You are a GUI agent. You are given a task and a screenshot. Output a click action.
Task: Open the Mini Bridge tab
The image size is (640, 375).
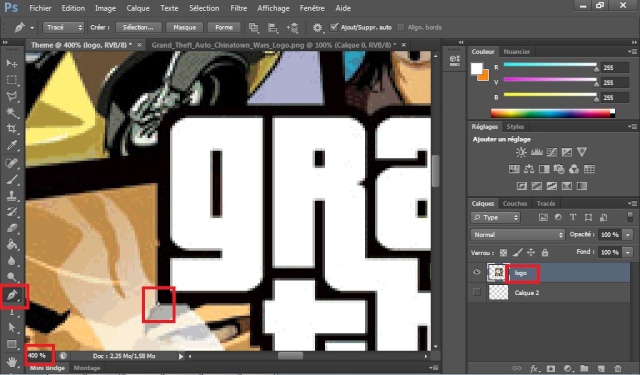48,368
